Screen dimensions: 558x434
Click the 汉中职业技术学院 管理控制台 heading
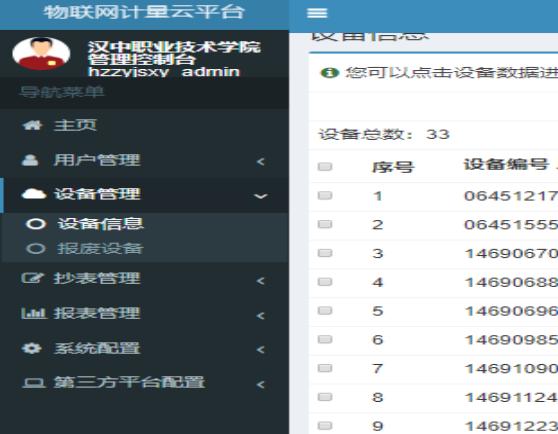[174, 53]
